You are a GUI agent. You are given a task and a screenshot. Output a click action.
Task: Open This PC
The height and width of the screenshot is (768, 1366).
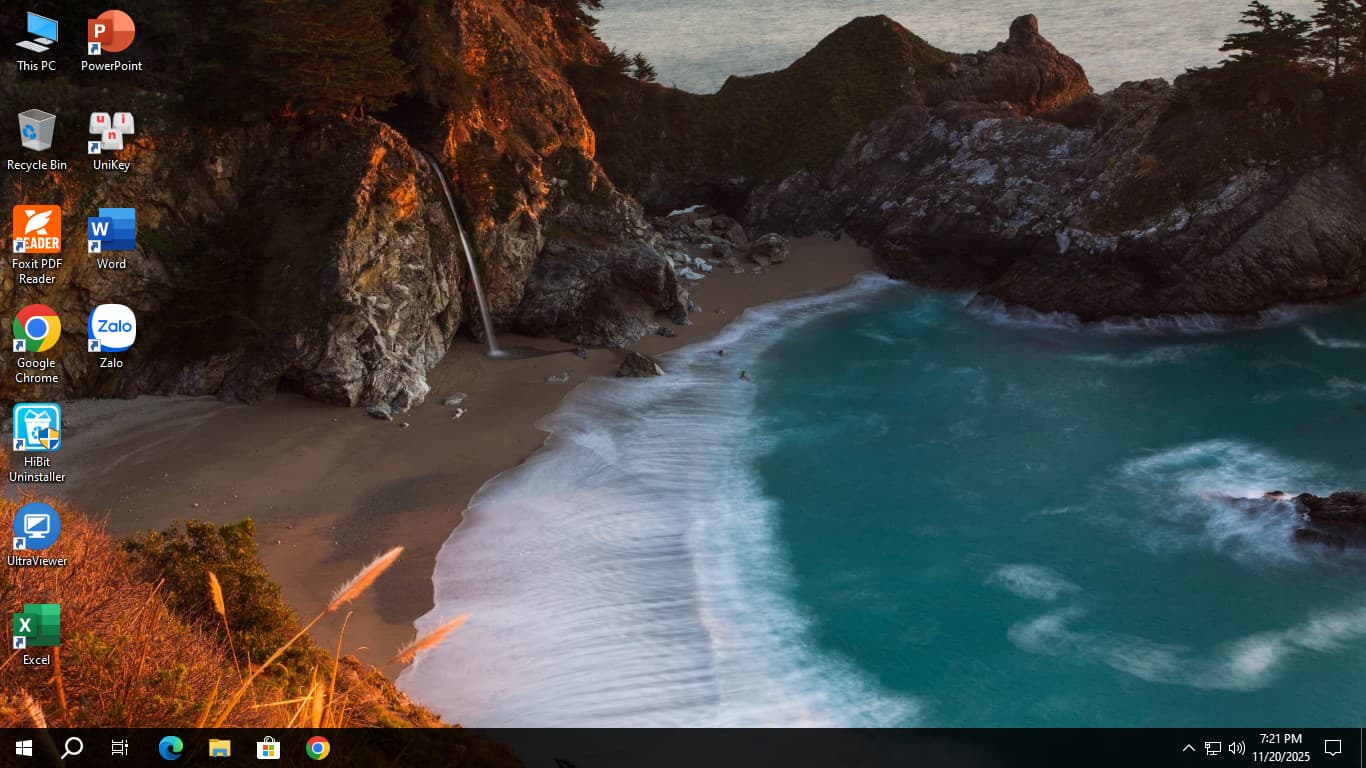36,30
